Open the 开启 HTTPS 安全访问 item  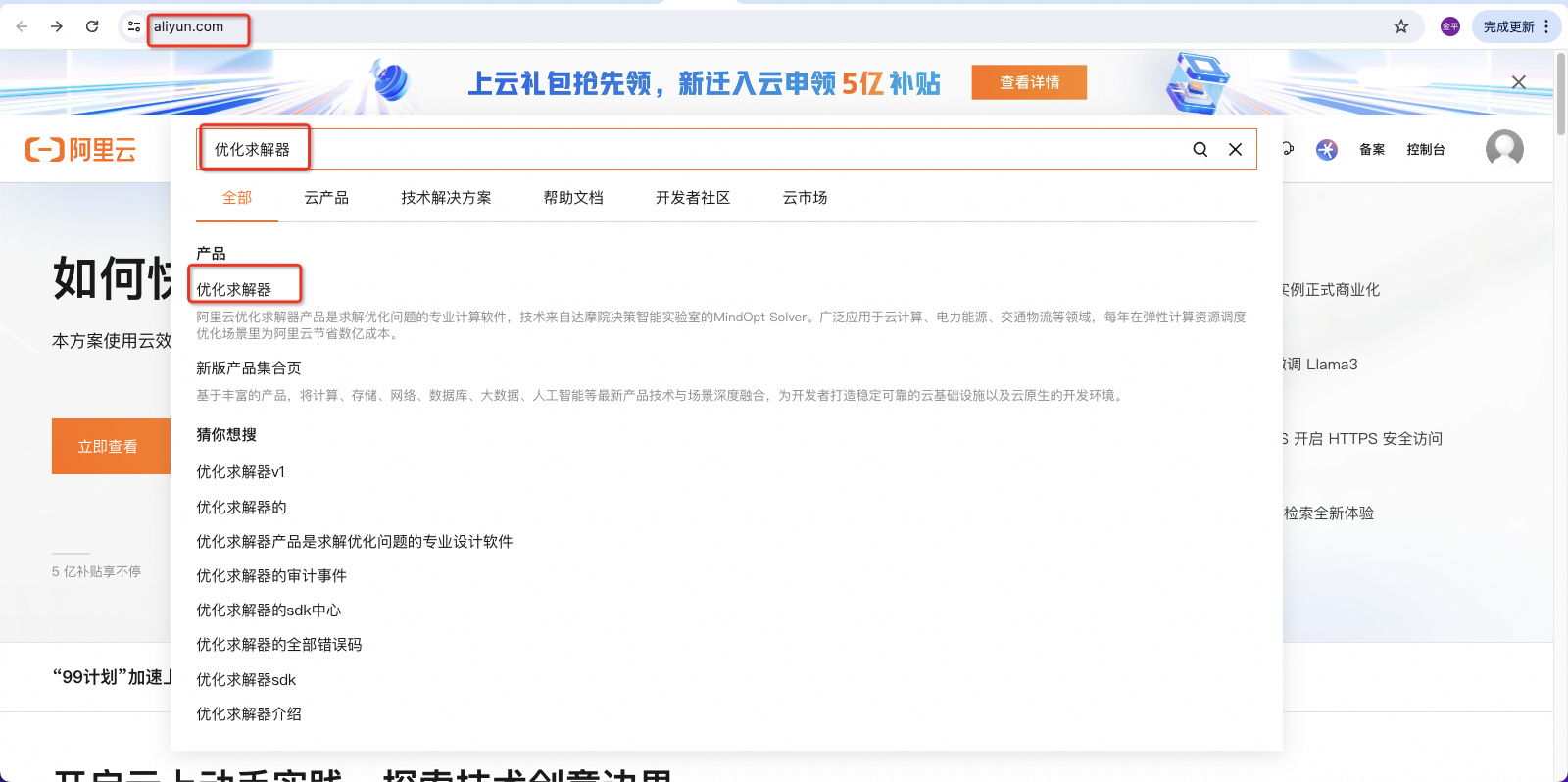[1363, 439]
